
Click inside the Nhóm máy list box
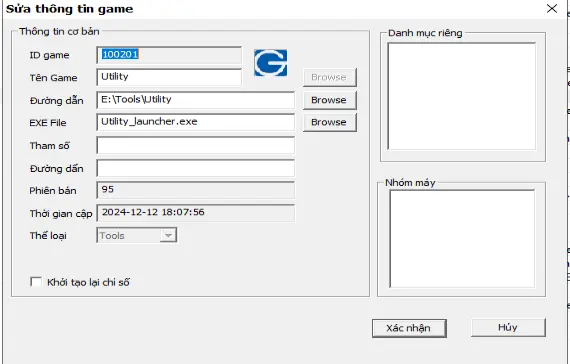pyautogui.click(x=462, y=239)
